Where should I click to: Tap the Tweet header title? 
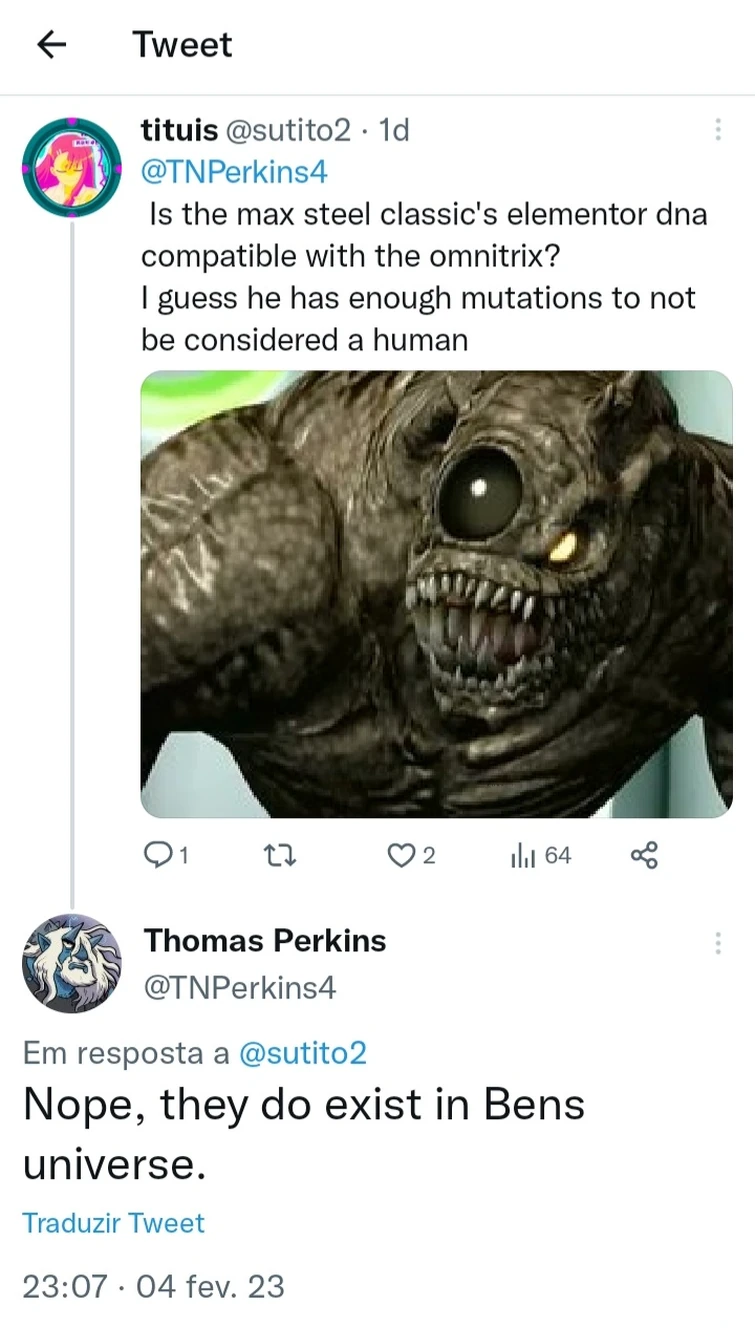click(x=182, y=45)
